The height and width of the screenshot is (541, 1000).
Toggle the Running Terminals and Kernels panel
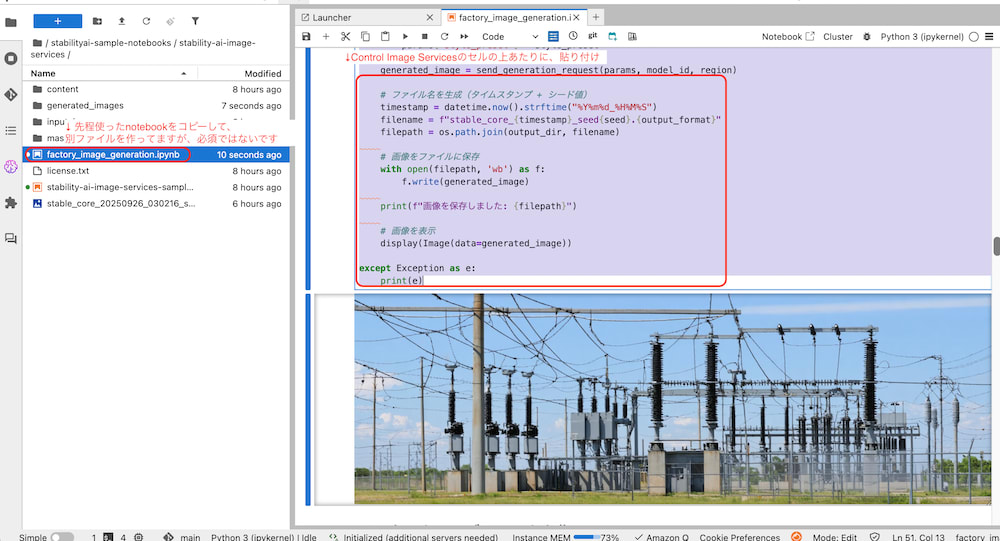pyautogui.click(x=11, y=58)
